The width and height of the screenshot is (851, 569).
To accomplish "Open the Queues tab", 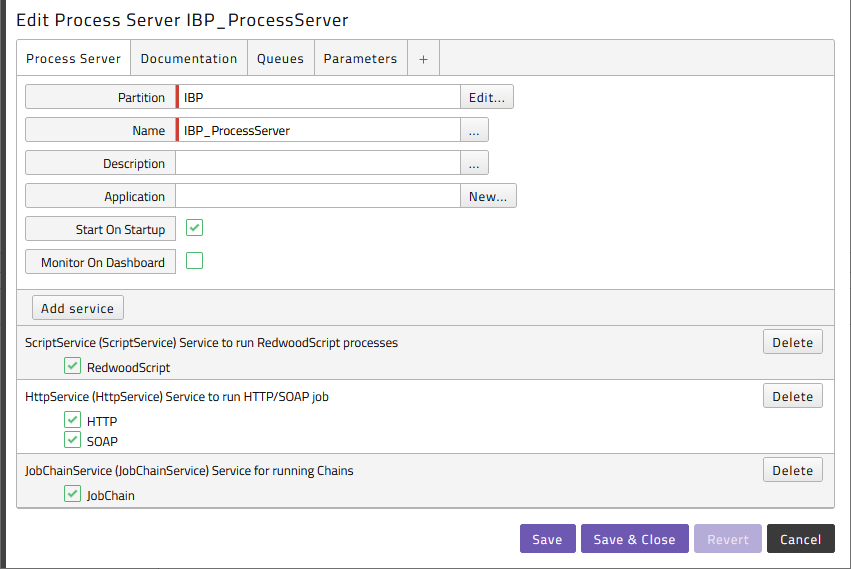I will coord(281,58).
